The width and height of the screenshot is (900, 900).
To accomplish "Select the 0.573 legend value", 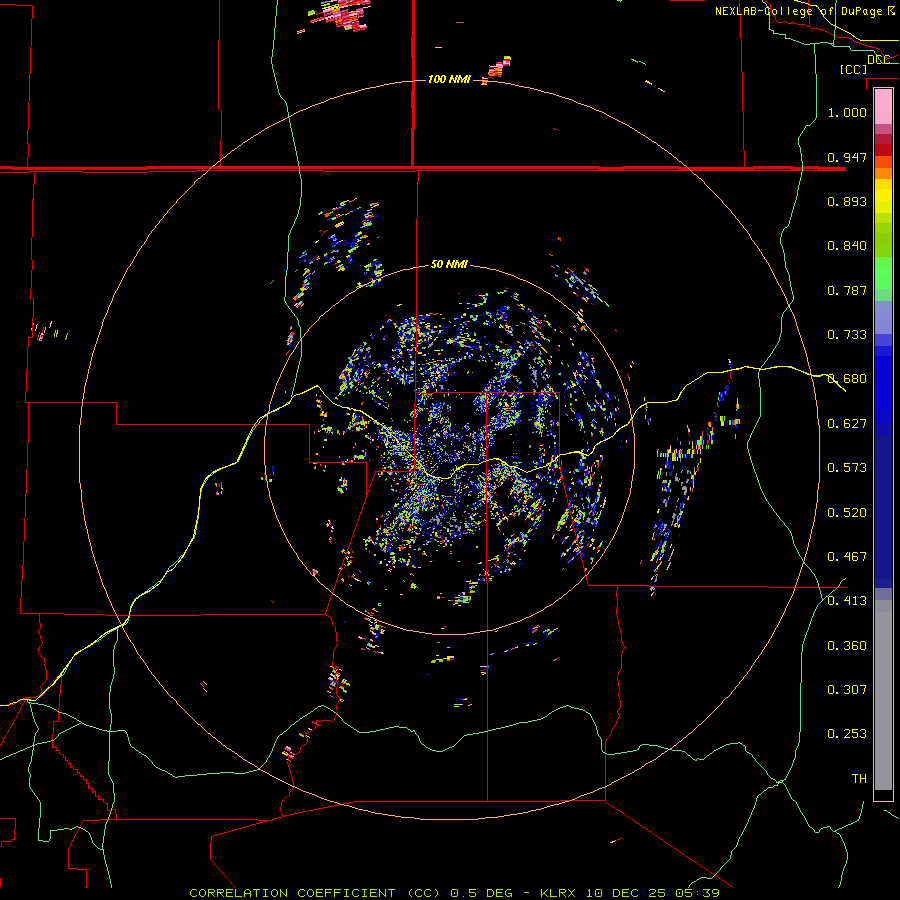I will 847,468.
